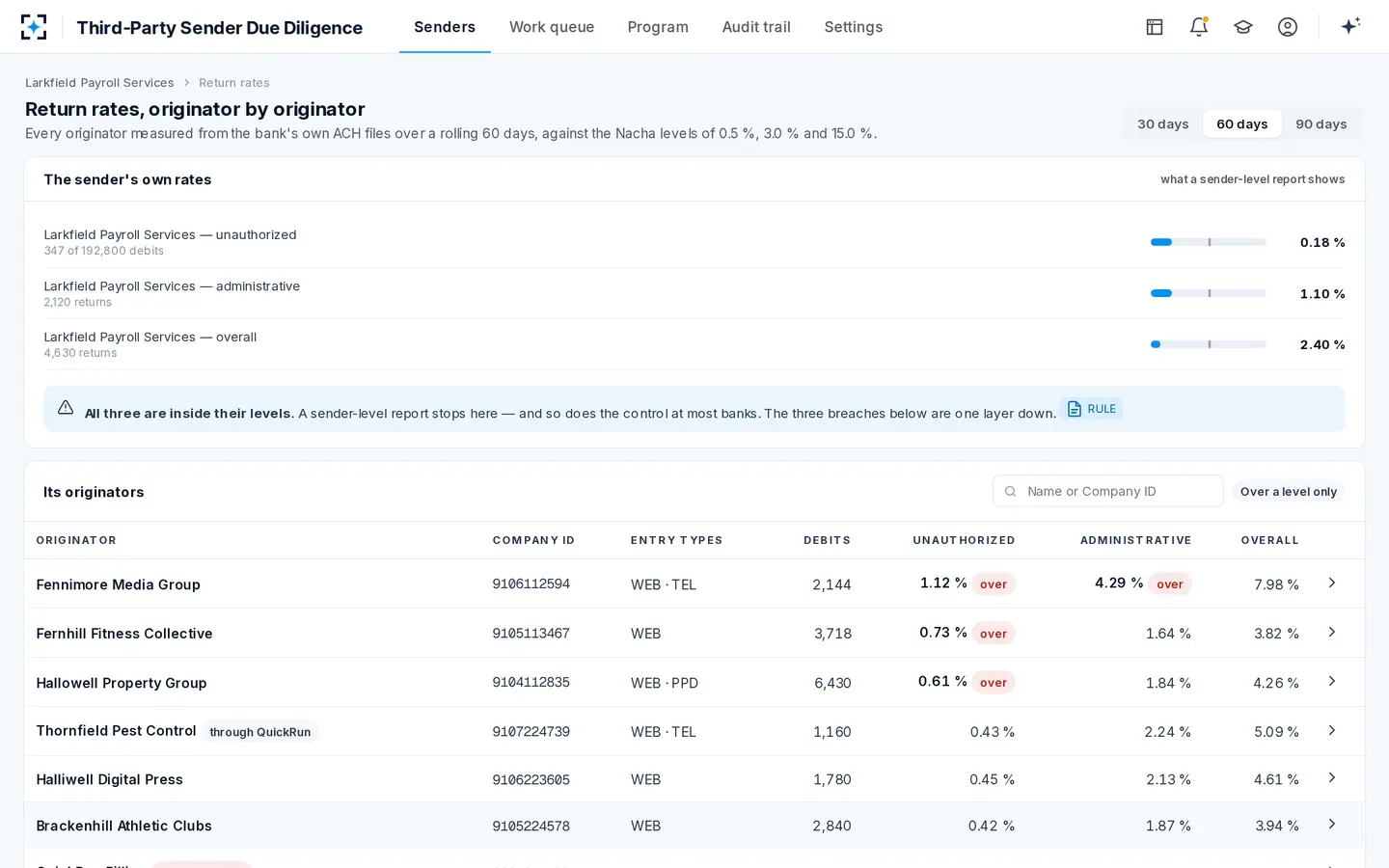Image resolution: width=1389 pixels, height=868 pixels.
Task: Open the AI sparkle assistant icon
Action: 1350,26
